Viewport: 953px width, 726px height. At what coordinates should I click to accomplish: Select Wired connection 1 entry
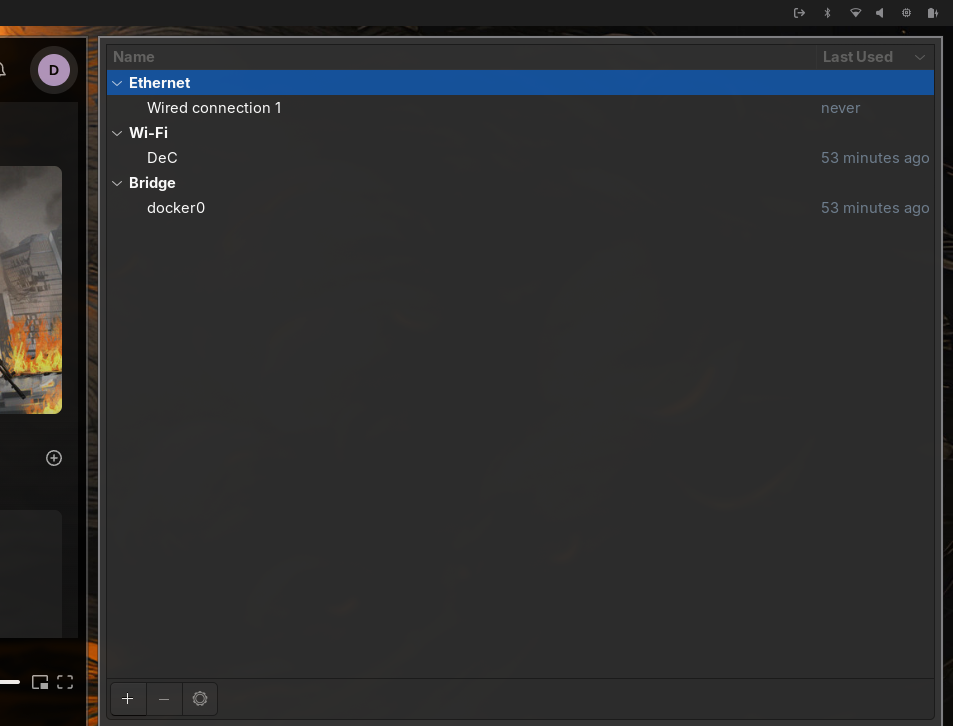click(214, 108)
